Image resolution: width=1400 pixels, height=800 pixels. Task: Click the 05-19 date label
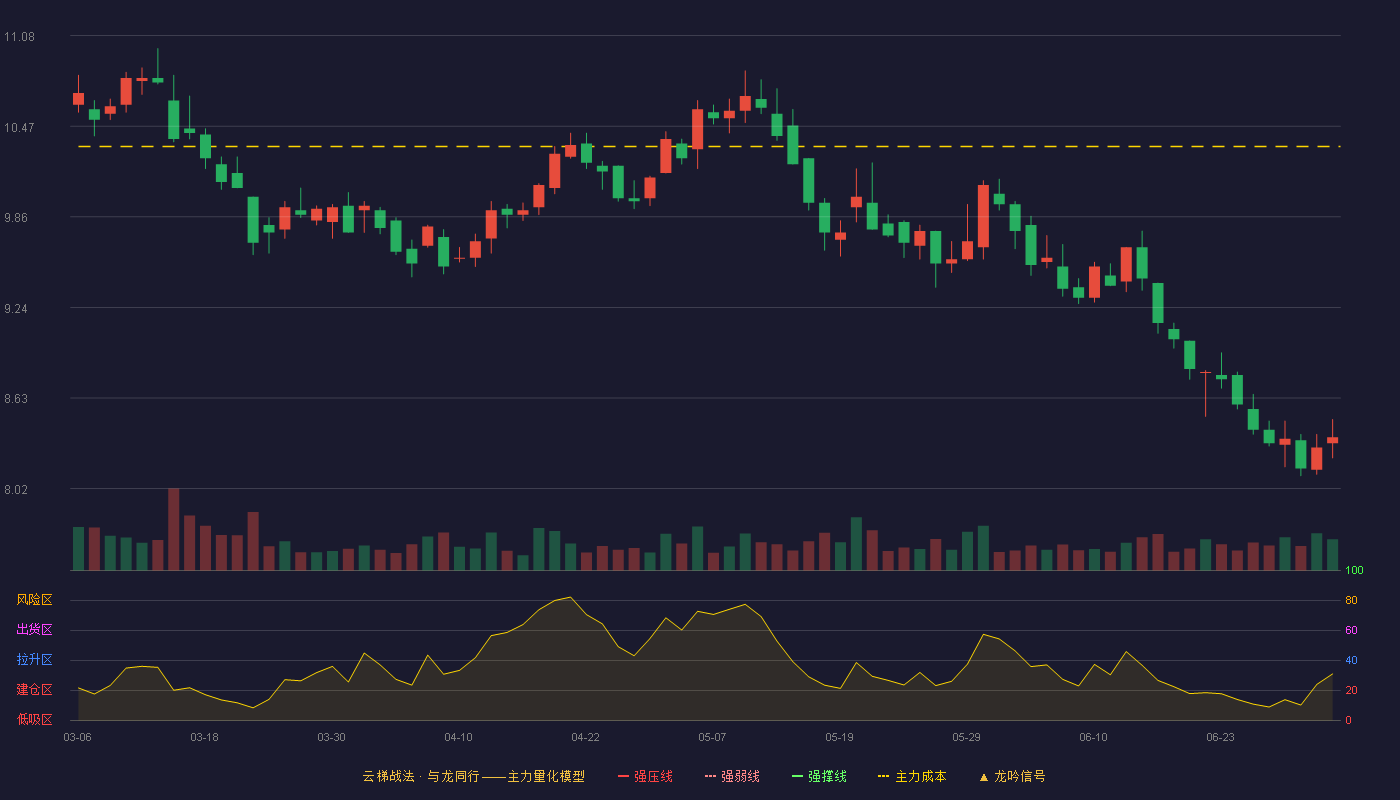click(x=839, y=737)
